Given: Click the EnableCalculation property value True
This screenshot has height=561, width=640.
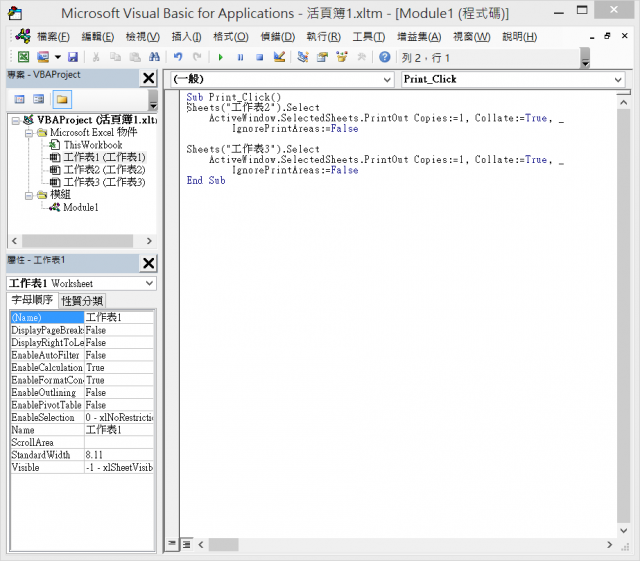Looking at the screenshot, I should (x=119, y=367).
